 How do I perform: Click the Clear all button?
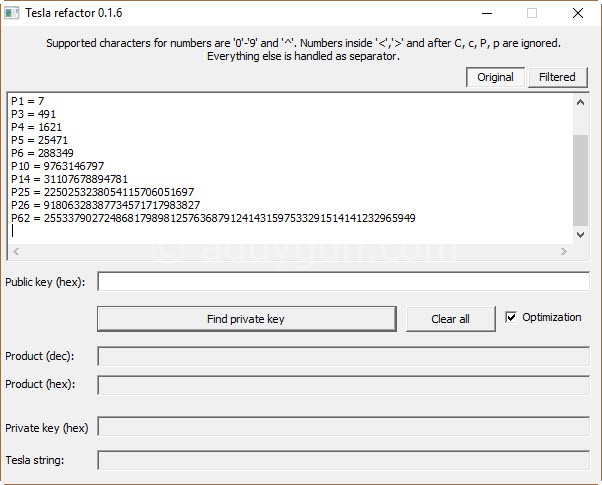[x=450, y=319]
